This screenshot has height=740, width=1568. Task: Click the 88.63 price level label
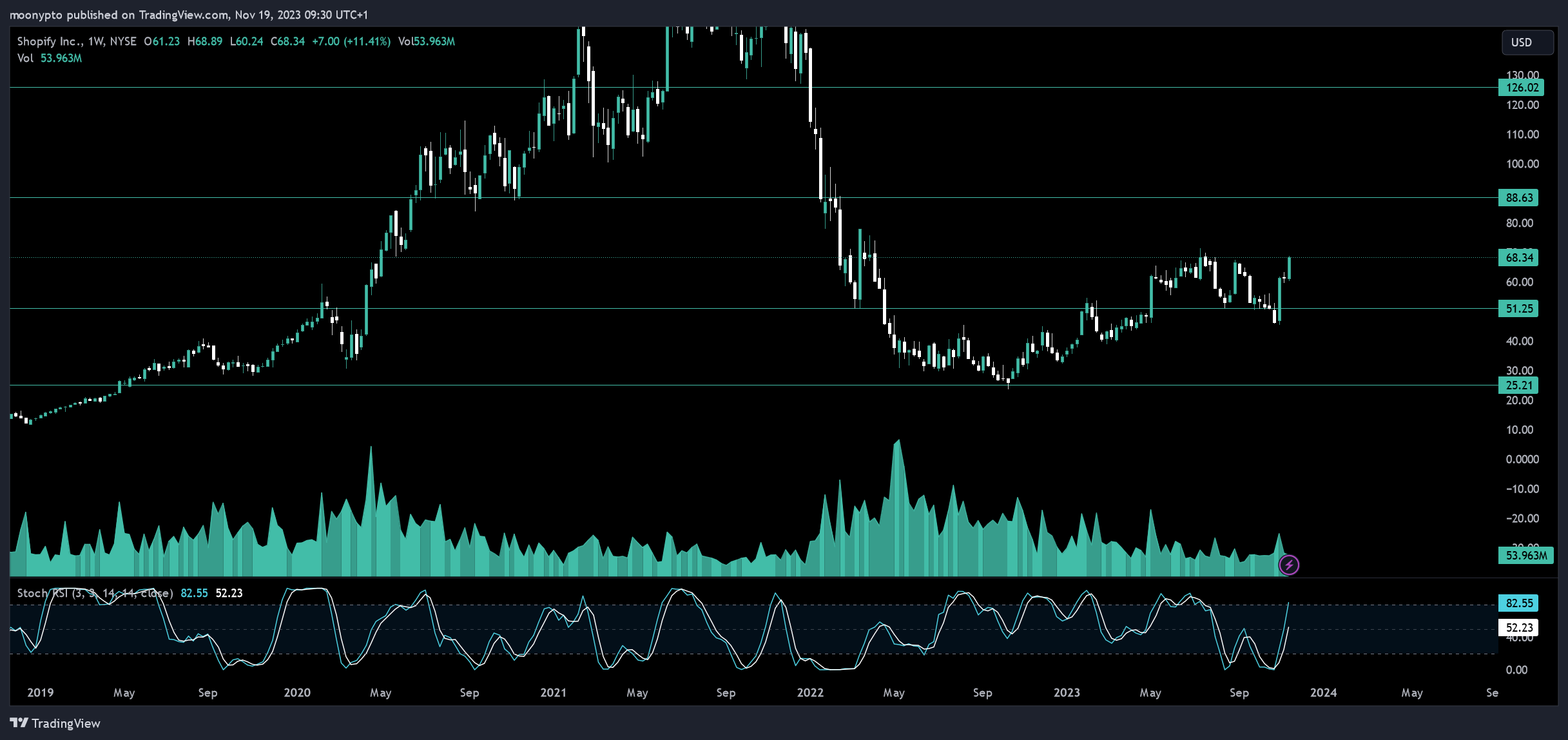1518,198
